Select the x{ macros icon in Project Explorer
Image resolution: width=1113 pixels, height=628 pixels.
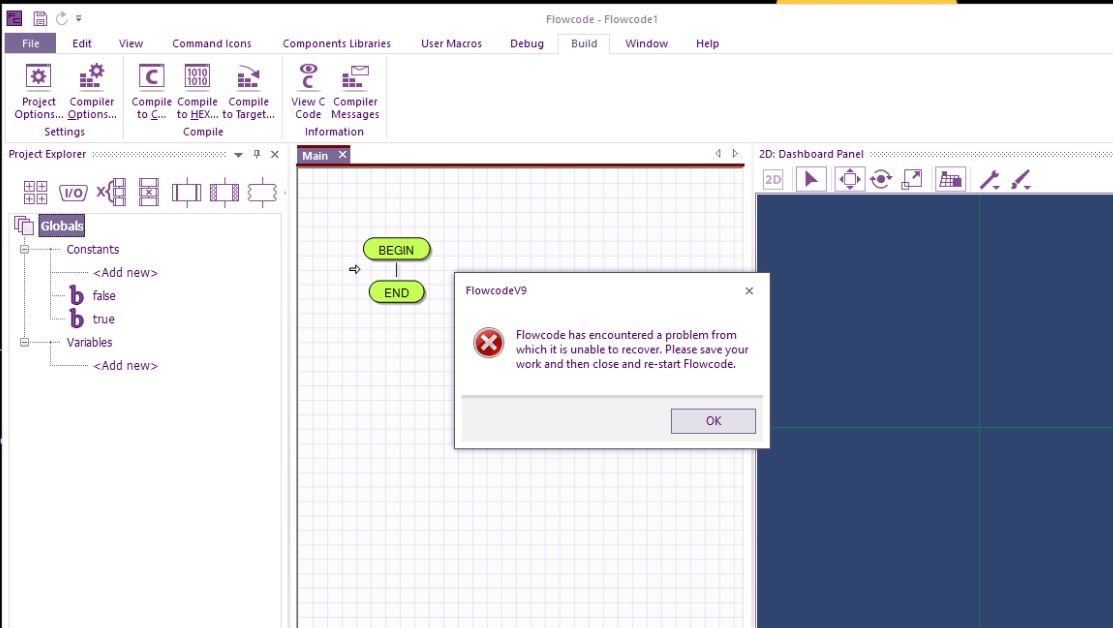[x=111, y=192]
